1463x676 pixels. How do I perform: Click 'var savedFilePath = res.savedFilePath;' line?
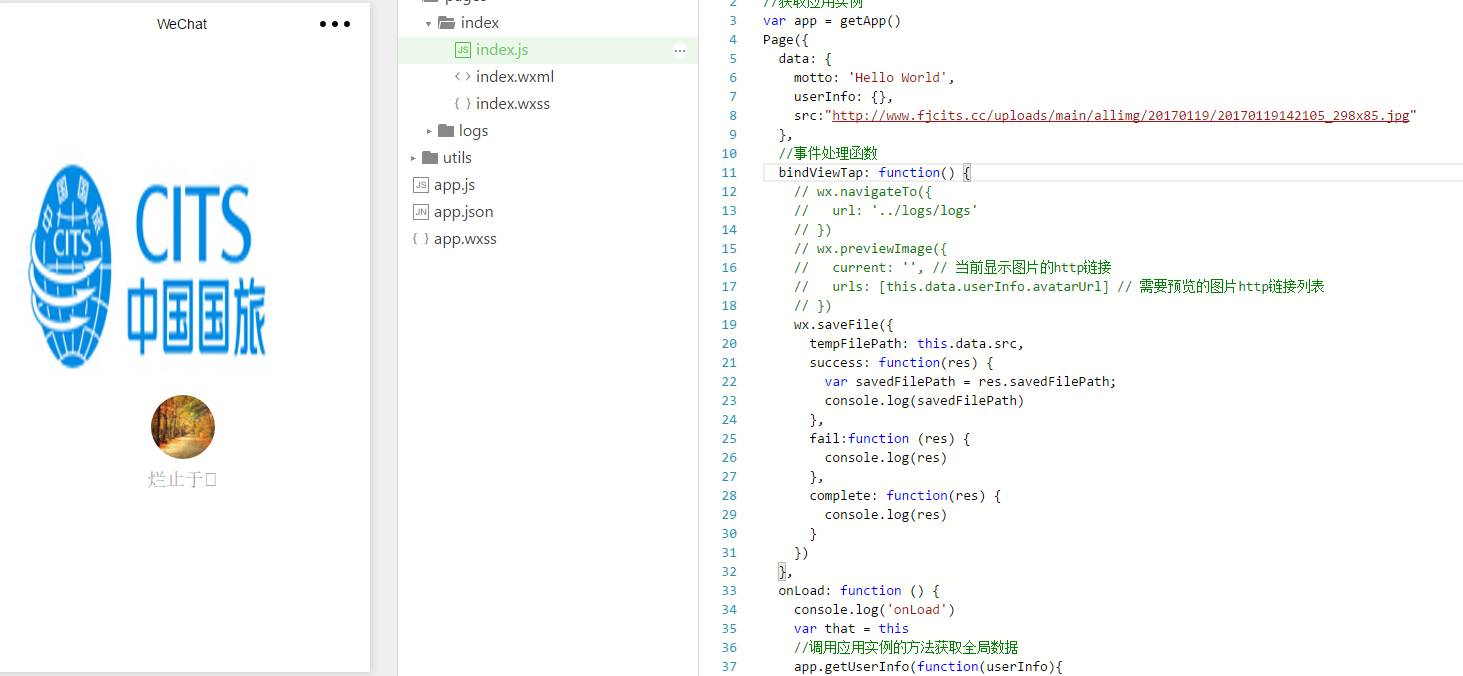point(970,381)
